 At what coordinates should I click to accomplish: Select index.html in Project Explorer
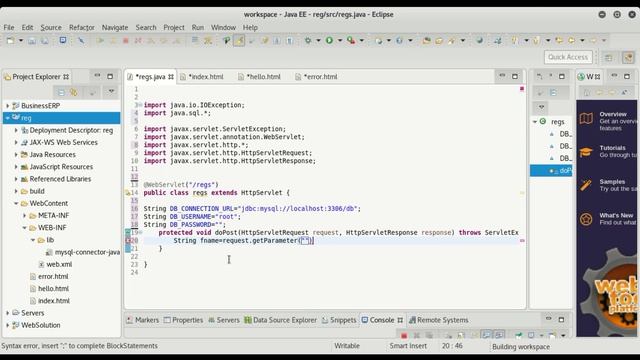pos(50,301)
